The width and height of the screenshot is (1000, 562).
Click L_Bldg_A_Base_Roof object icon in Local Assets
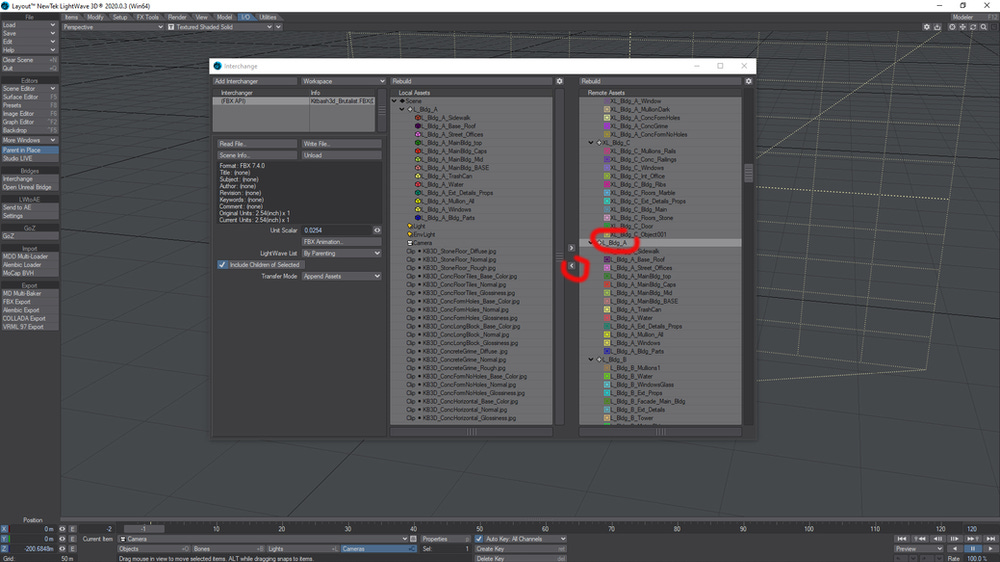click(418, 126)
